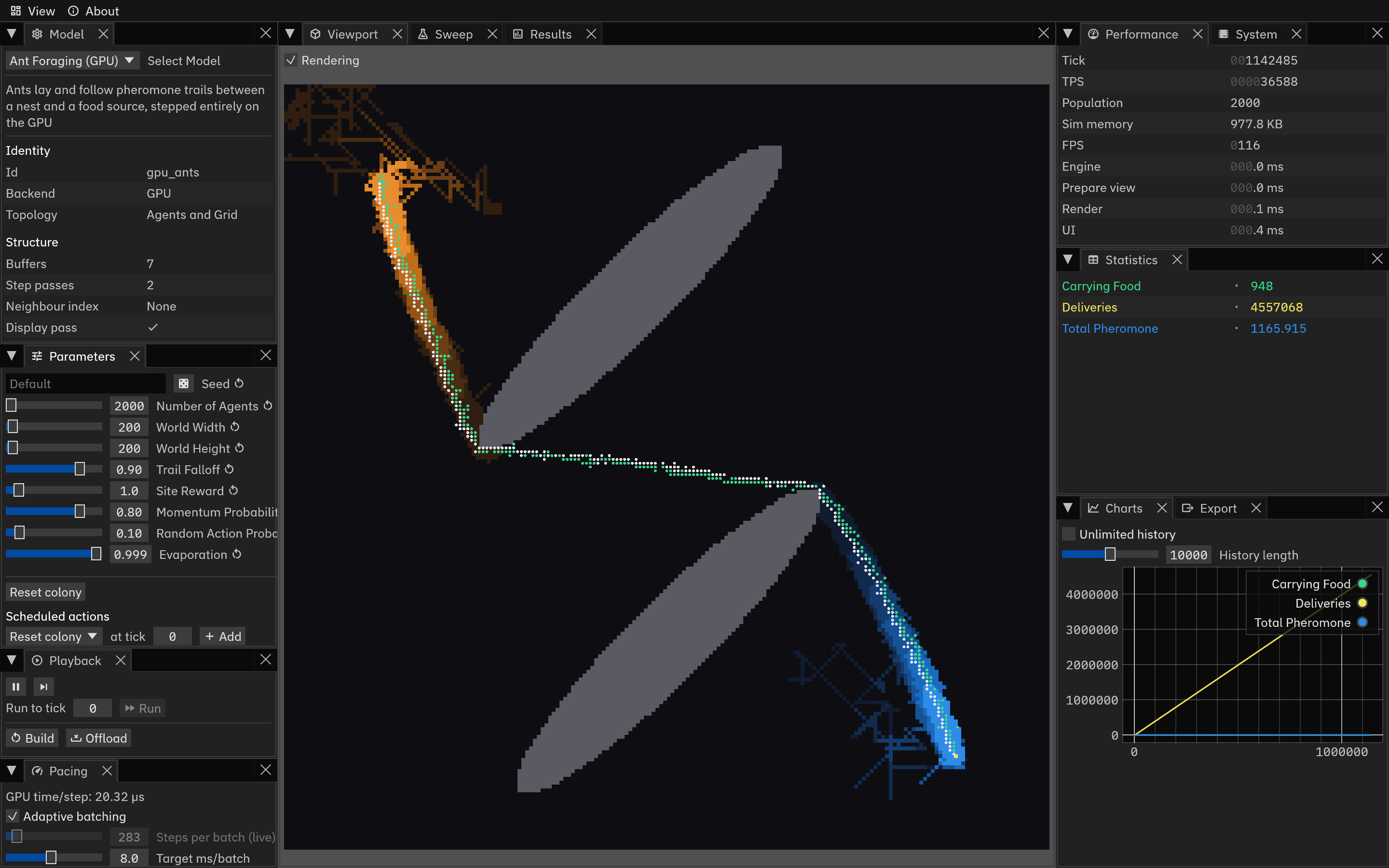Click the Offload button
This screenshot has height=868, width=1389.
pos(99,738)
